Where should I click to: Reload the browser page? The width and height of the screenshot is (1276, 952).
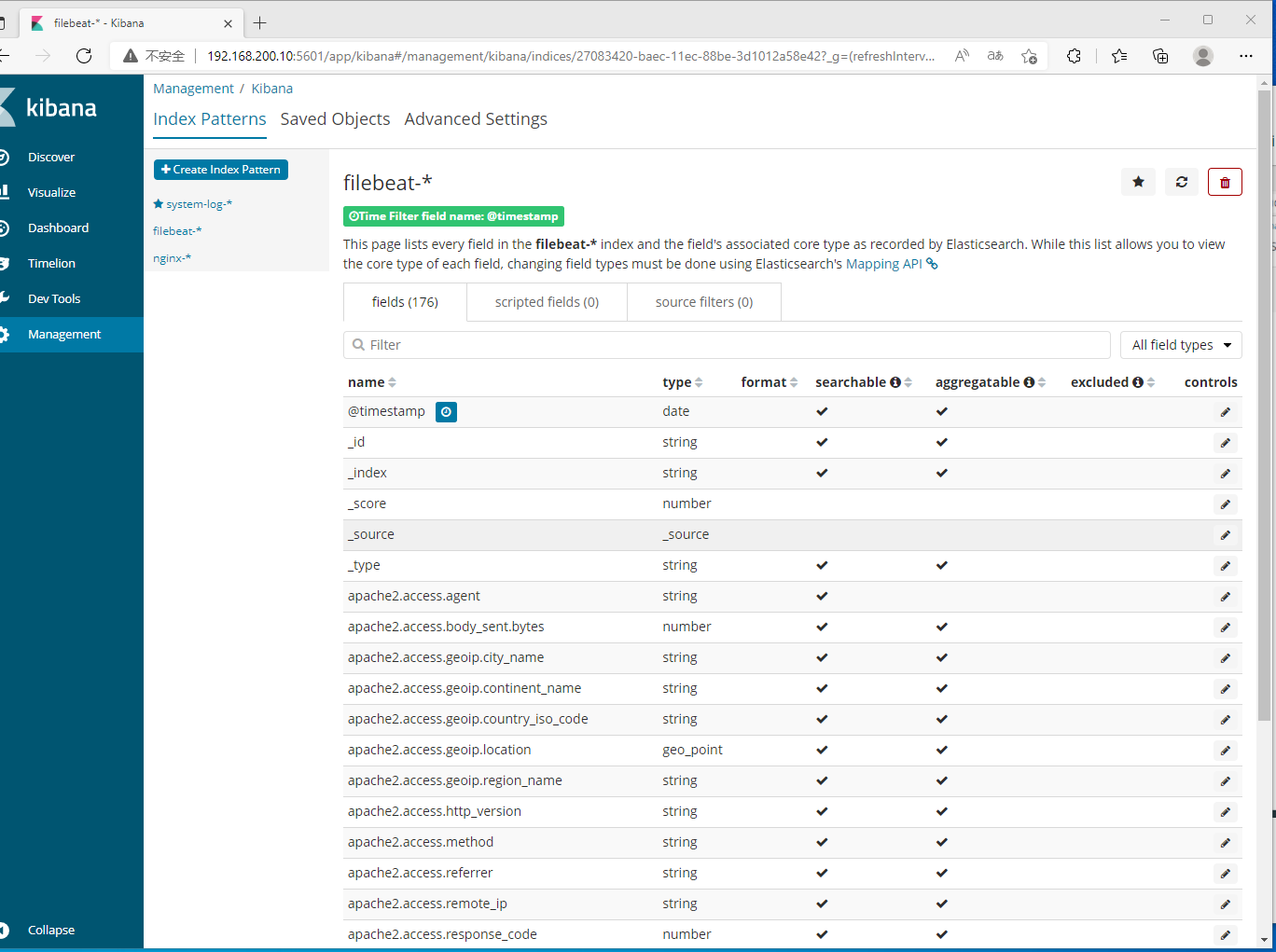coord(84,56)
